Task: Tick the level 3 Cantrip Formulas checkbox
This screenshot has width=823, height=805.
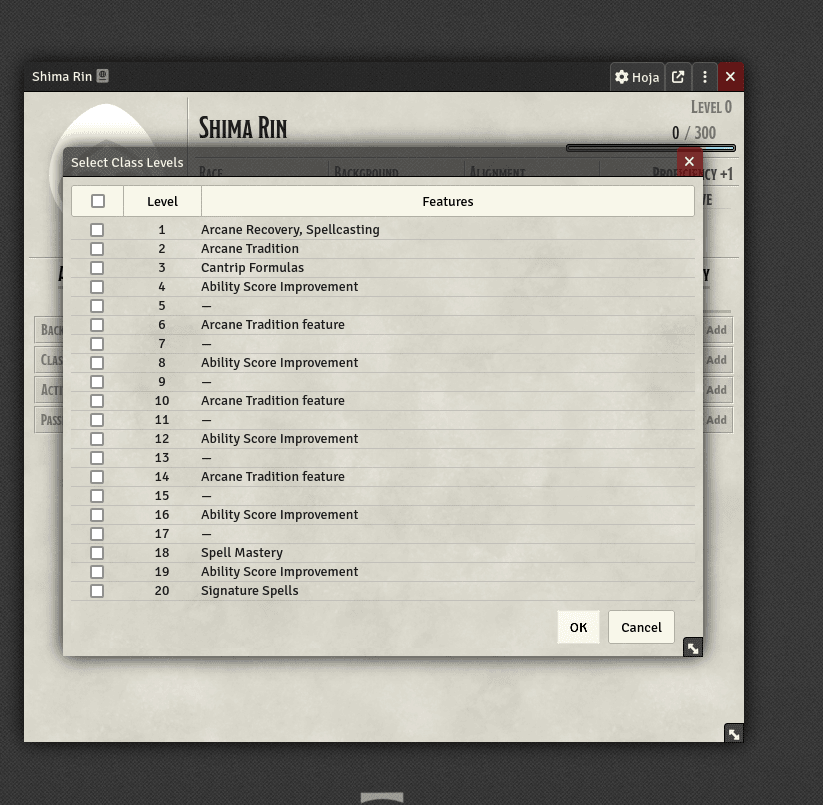Action: [x=97, y=268]
